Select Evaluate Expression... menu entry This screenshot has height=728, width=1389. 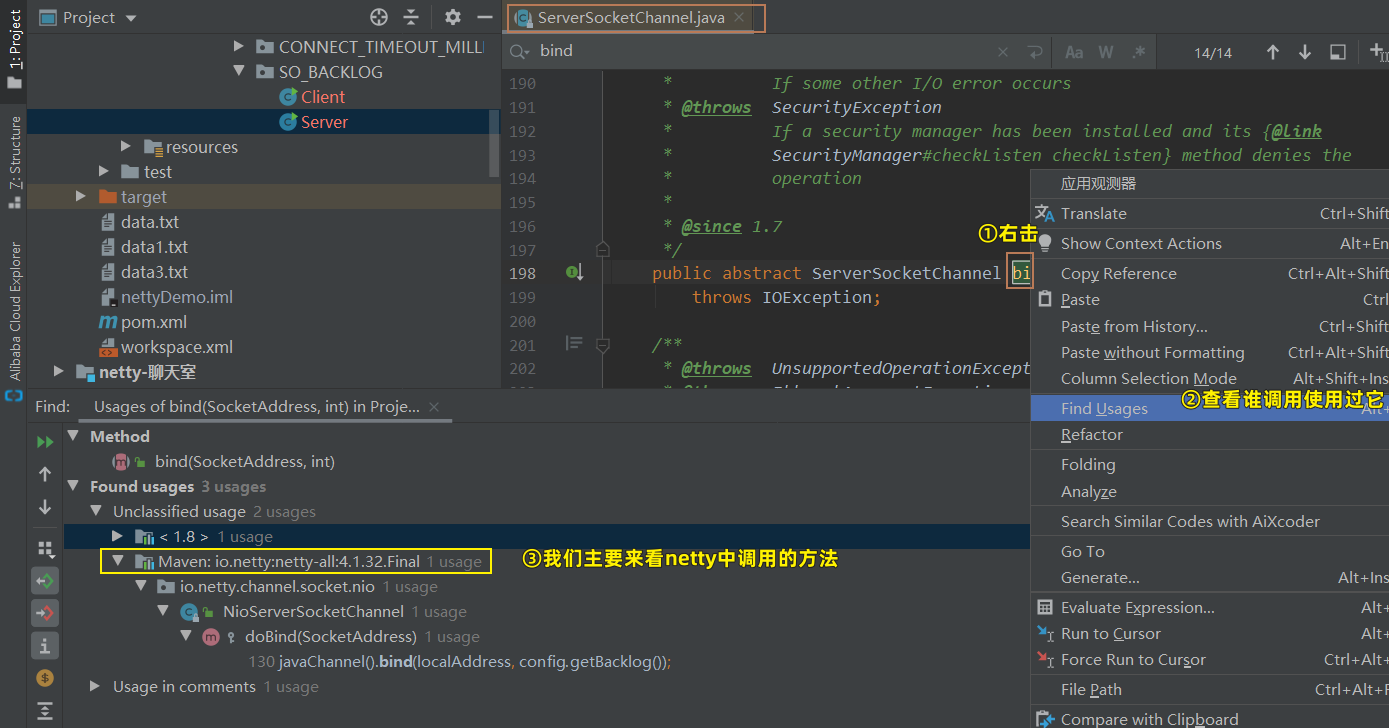[x=1210, y=607]
